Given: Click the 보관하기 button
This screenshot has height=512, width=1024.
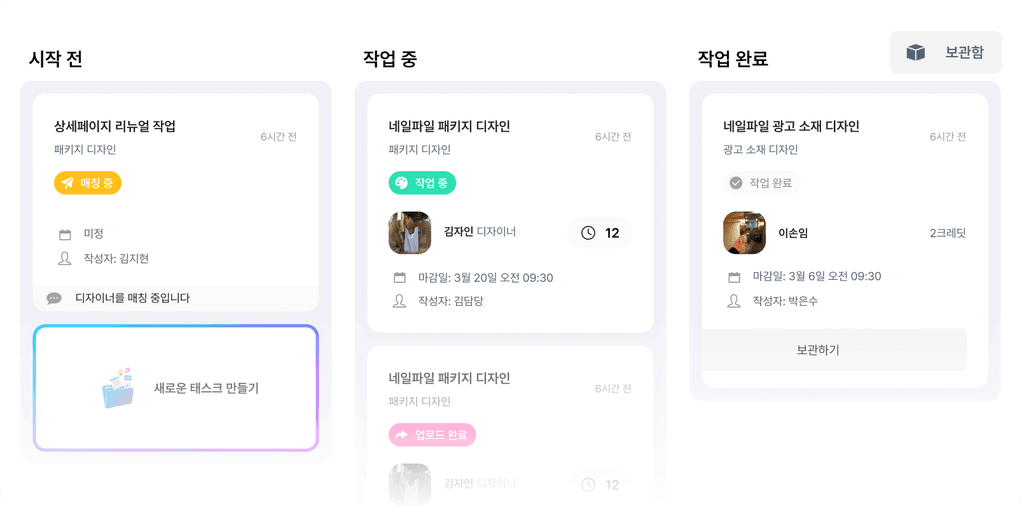Looking at the screenshot, I should click(x=834, y=349).
